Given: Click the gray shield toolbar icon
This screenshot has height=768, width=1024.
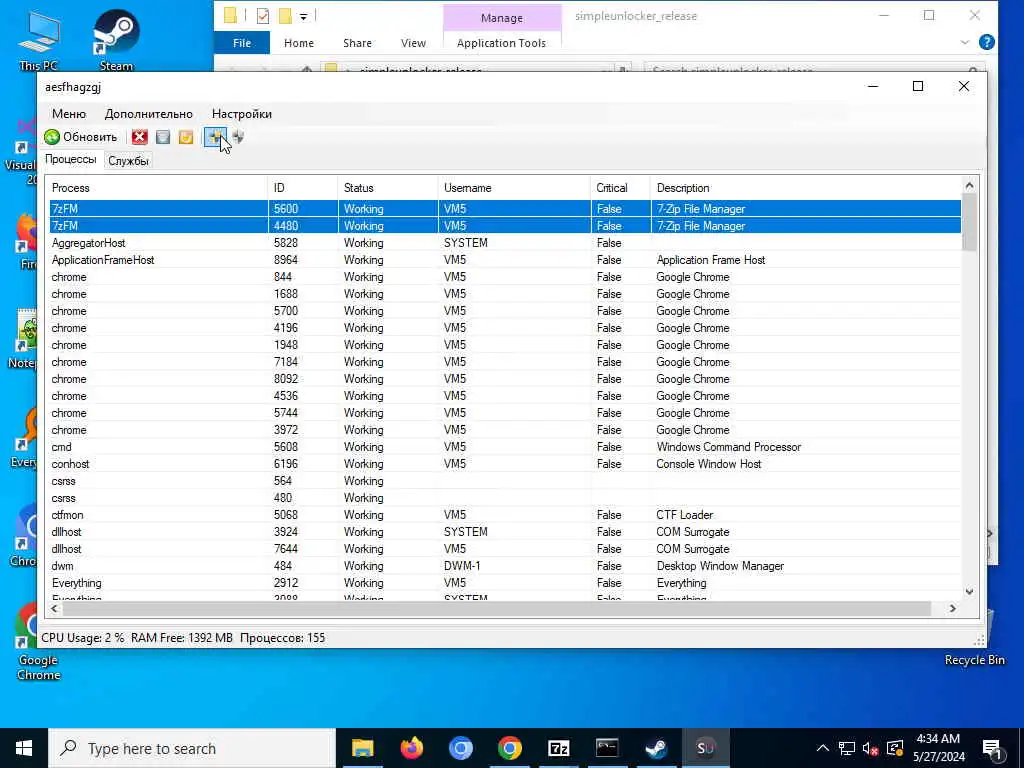Looking at the screenshot, I should (x=238, y=137).
